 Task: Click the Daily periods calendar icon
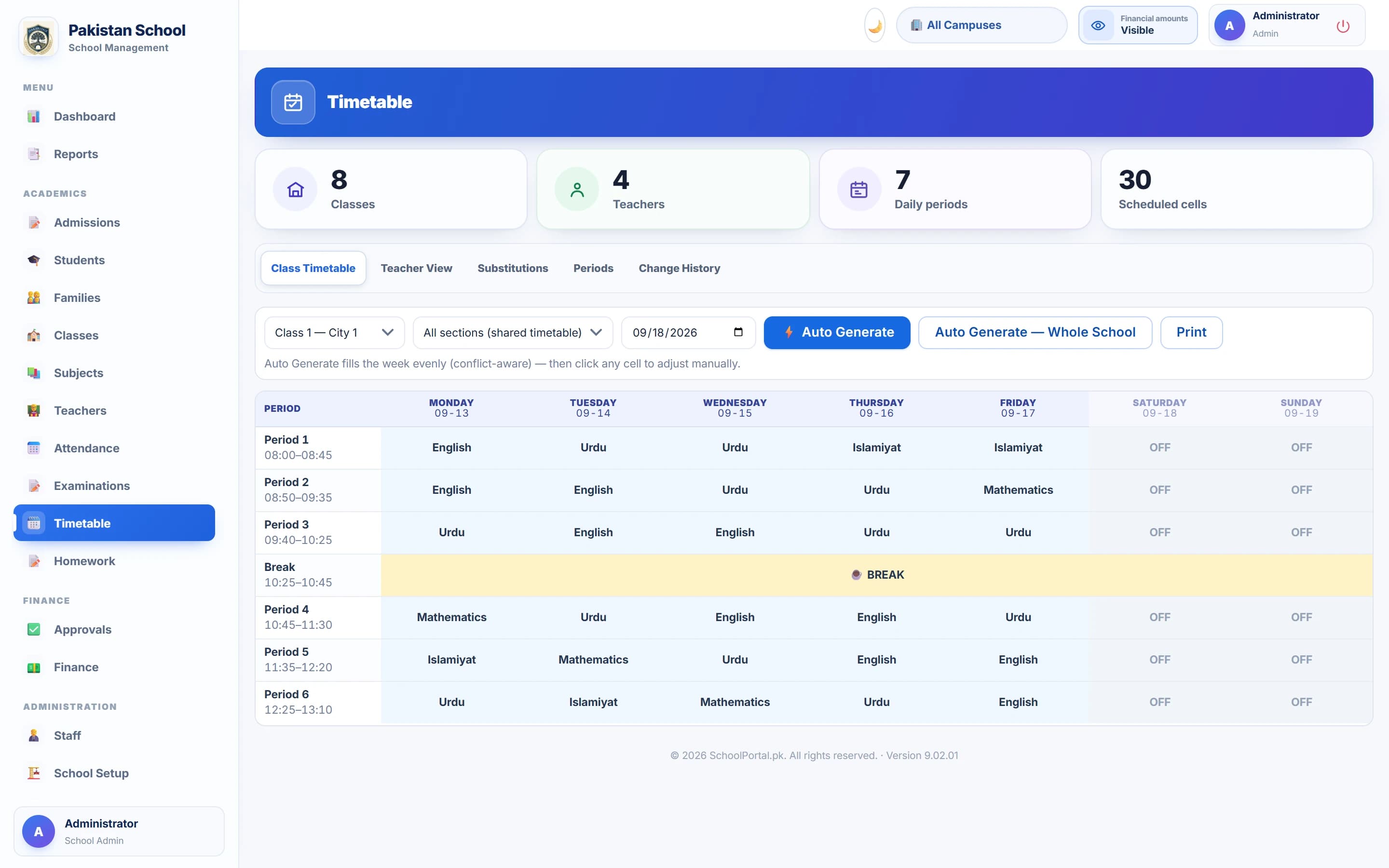[858, 190]
